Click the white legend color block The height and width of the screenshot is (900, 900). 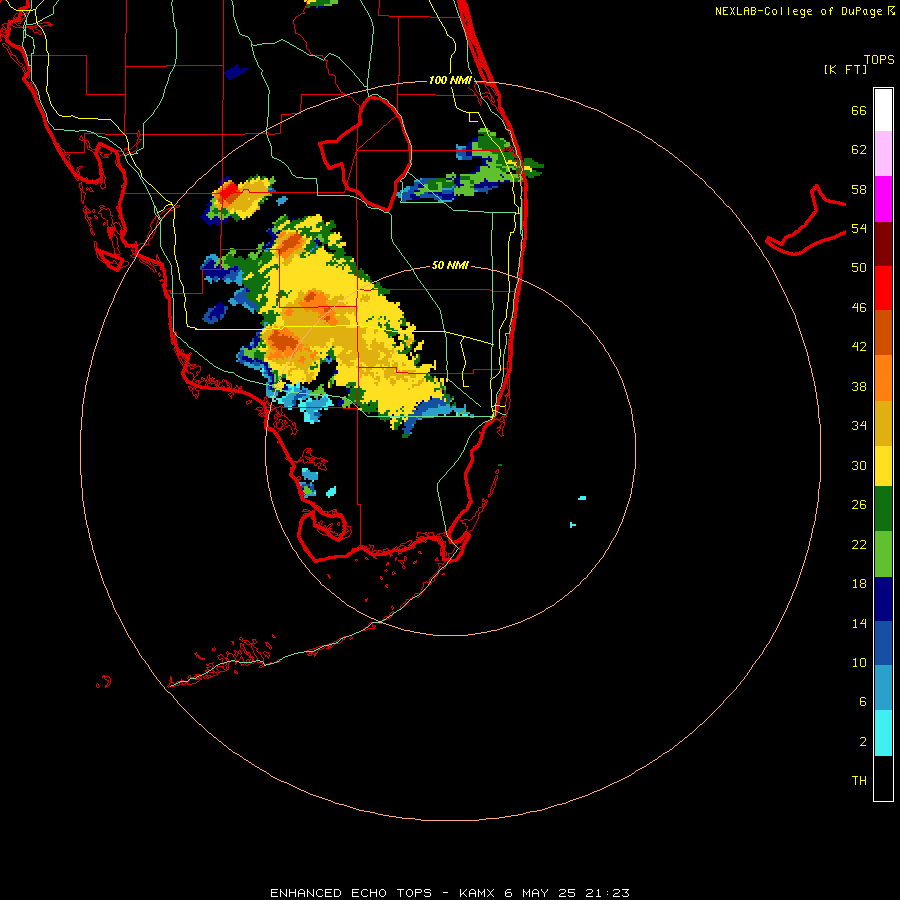883,110
